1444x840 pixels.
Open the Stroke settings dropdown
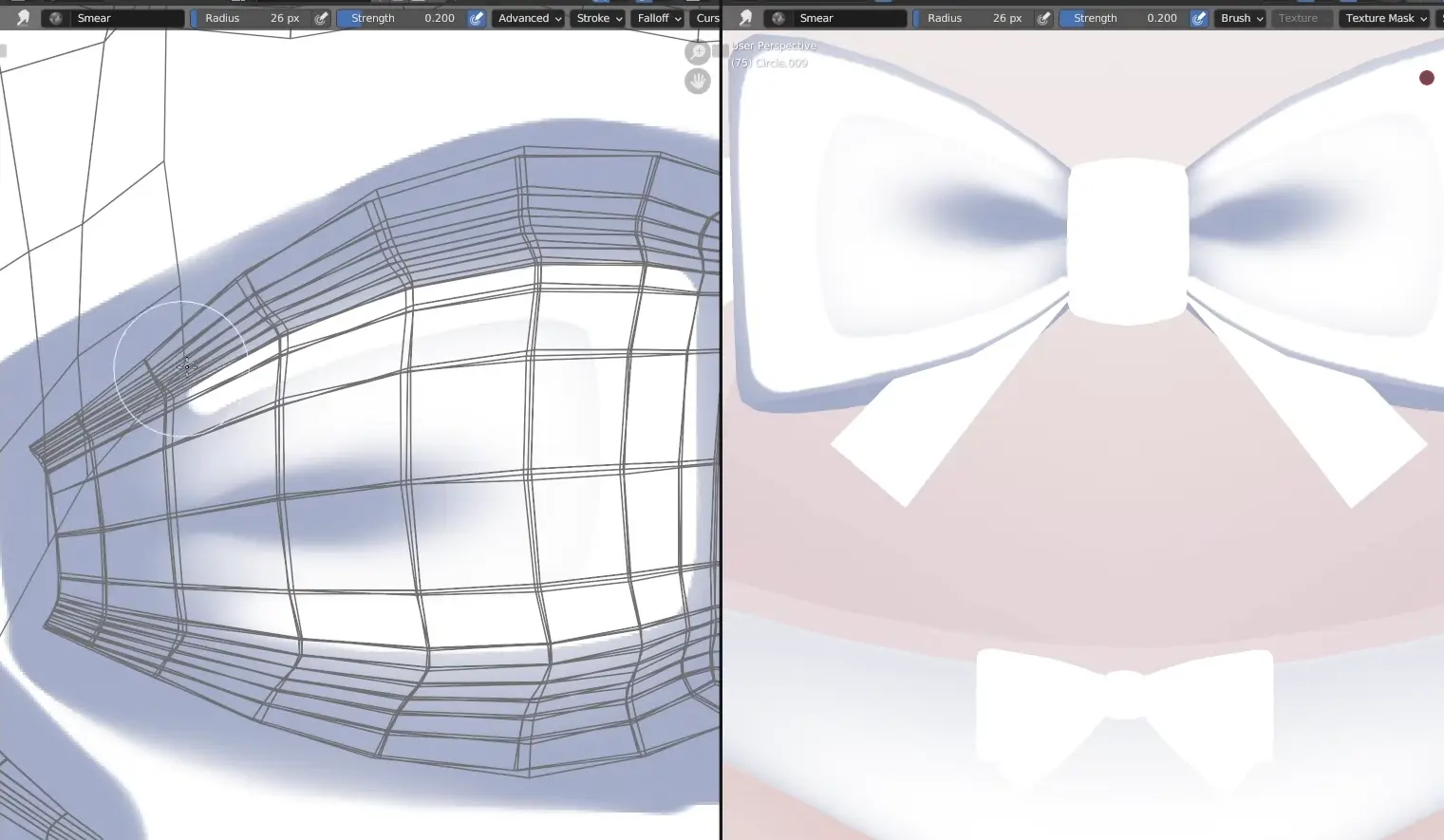(599, 18)
